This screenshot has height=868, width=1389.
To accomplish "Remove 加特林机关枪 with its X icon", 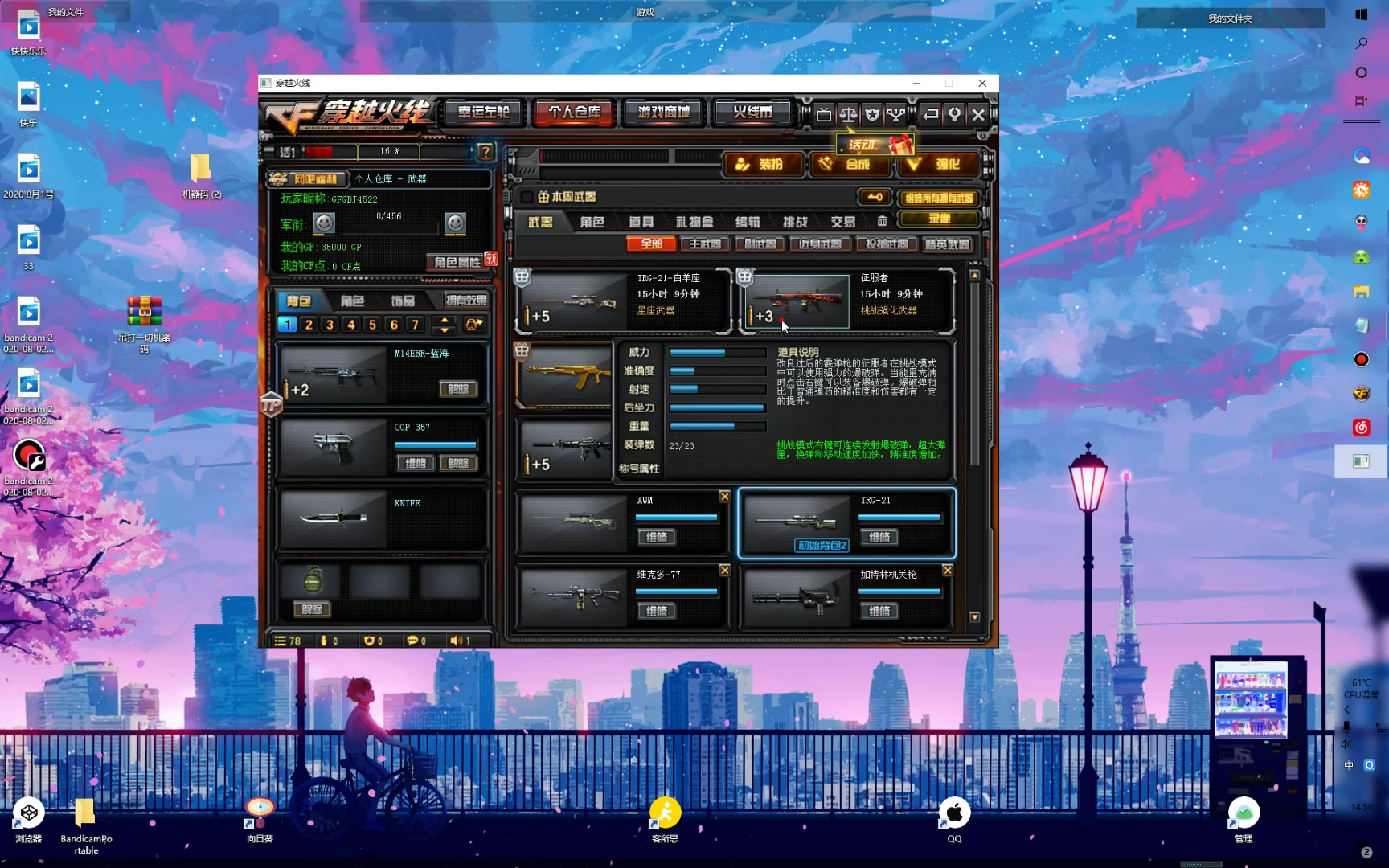I will pos(947,570).
